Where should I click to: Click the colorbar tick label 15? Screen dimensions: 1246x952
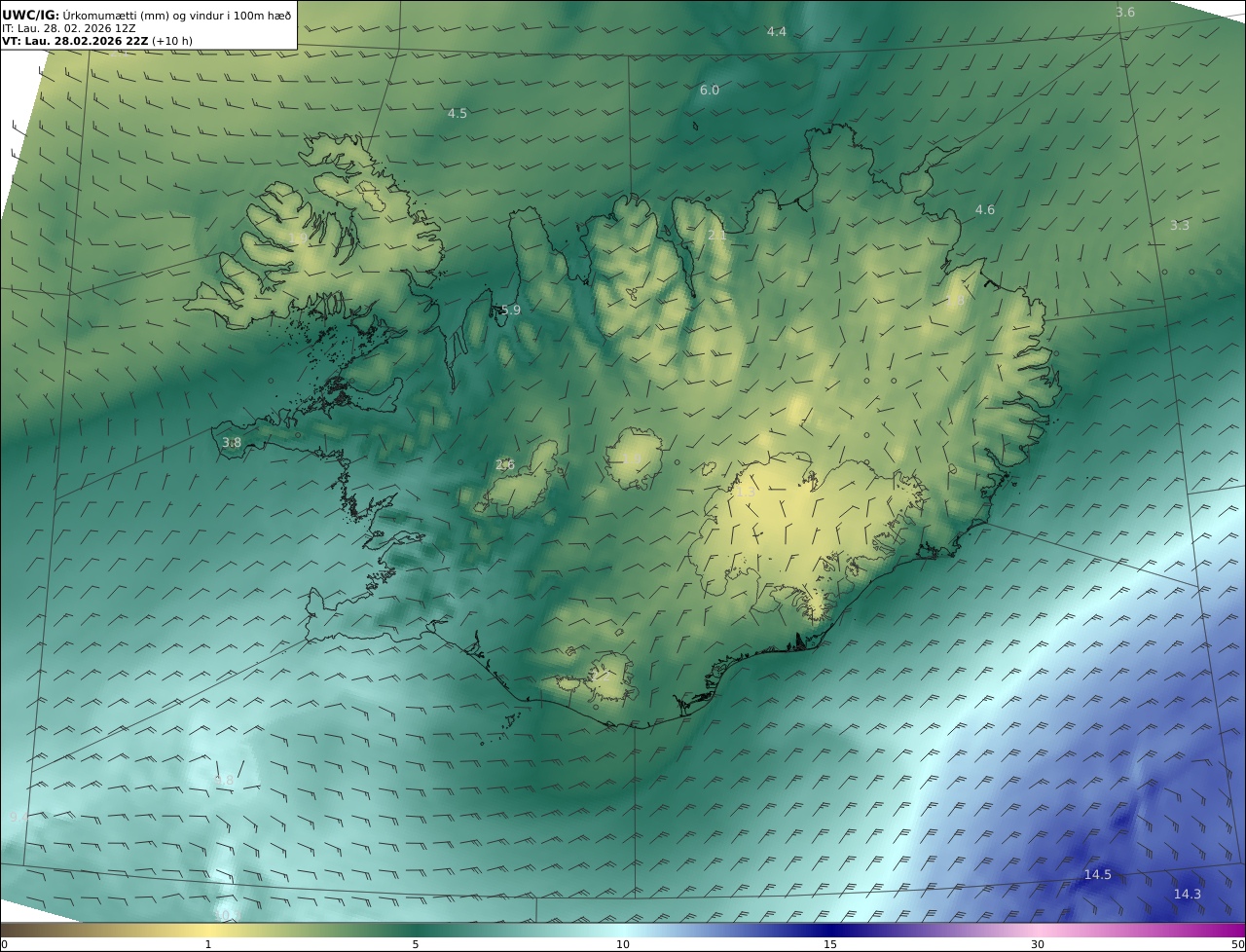(830, 944)
